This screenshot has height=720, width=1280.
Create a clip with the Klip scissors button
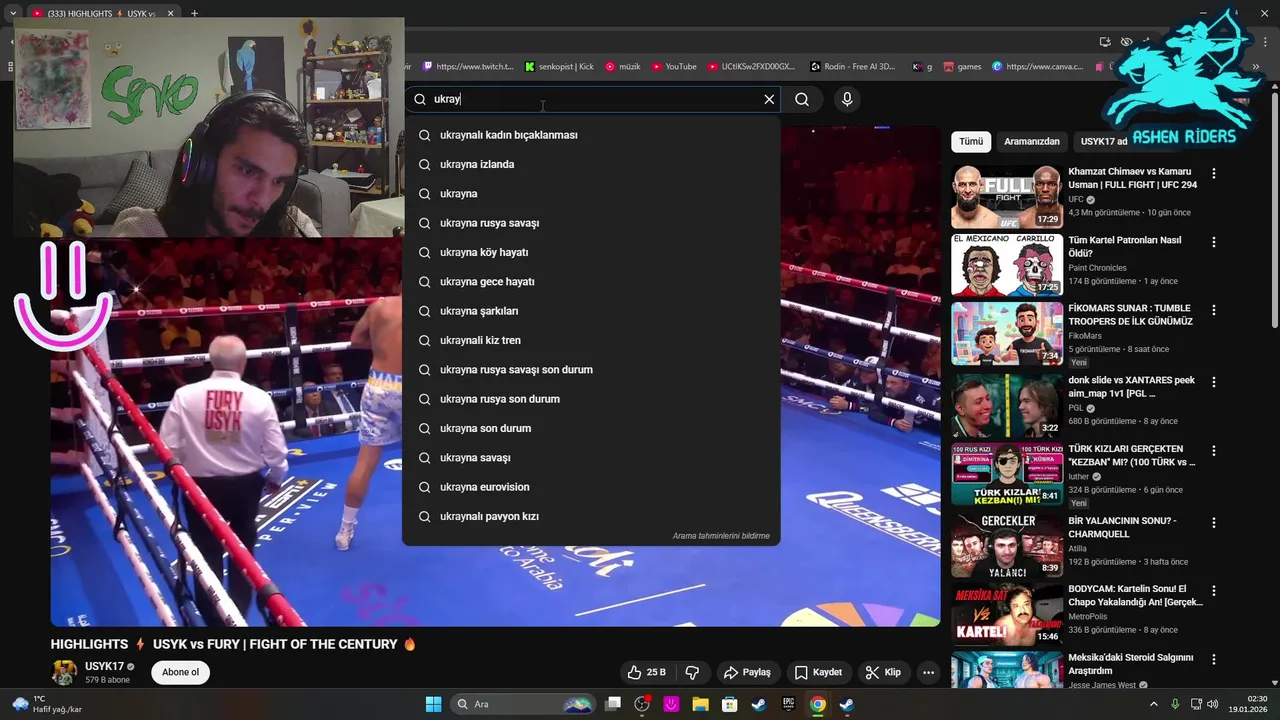(883, 672)
